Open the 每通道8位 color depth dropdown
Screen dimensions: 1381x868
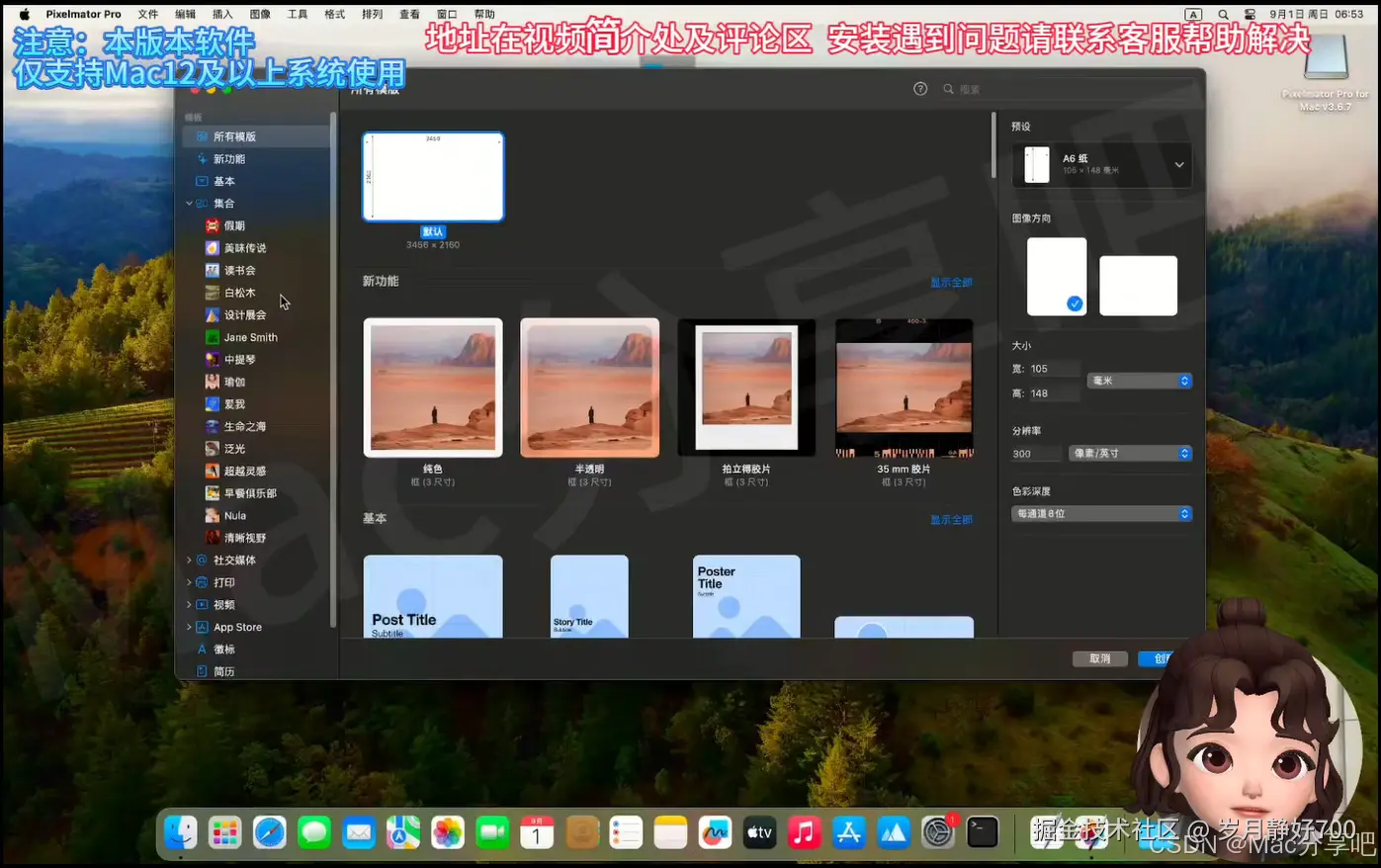pos(1101,514)
